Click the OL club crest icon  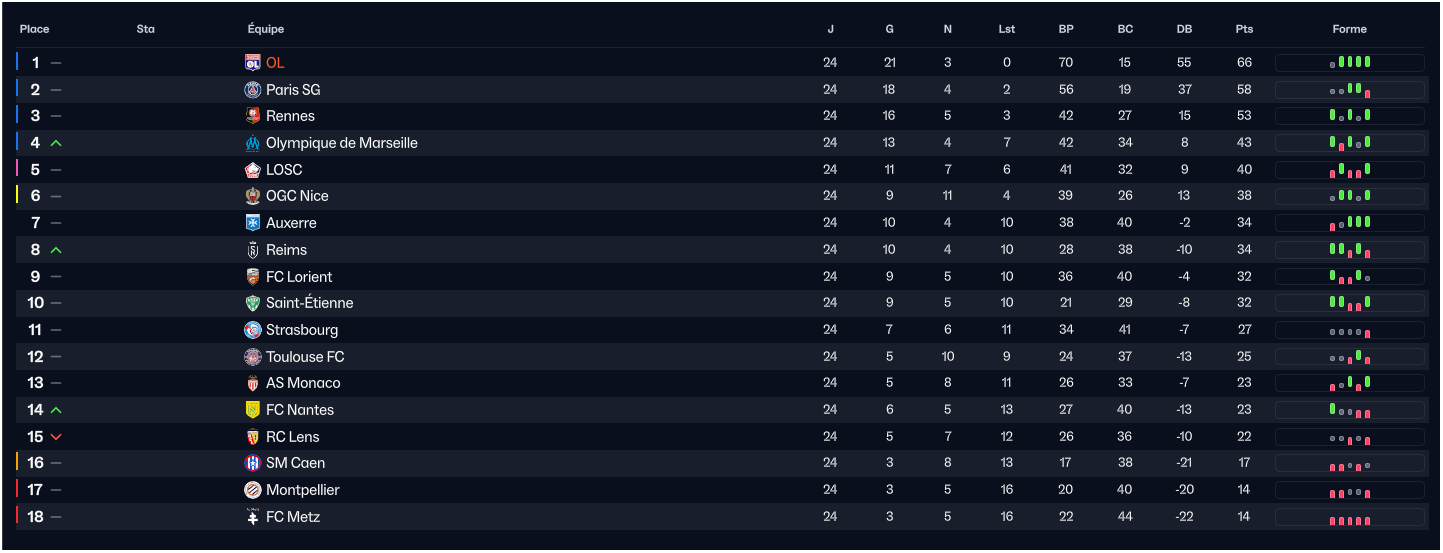(253, 63)
